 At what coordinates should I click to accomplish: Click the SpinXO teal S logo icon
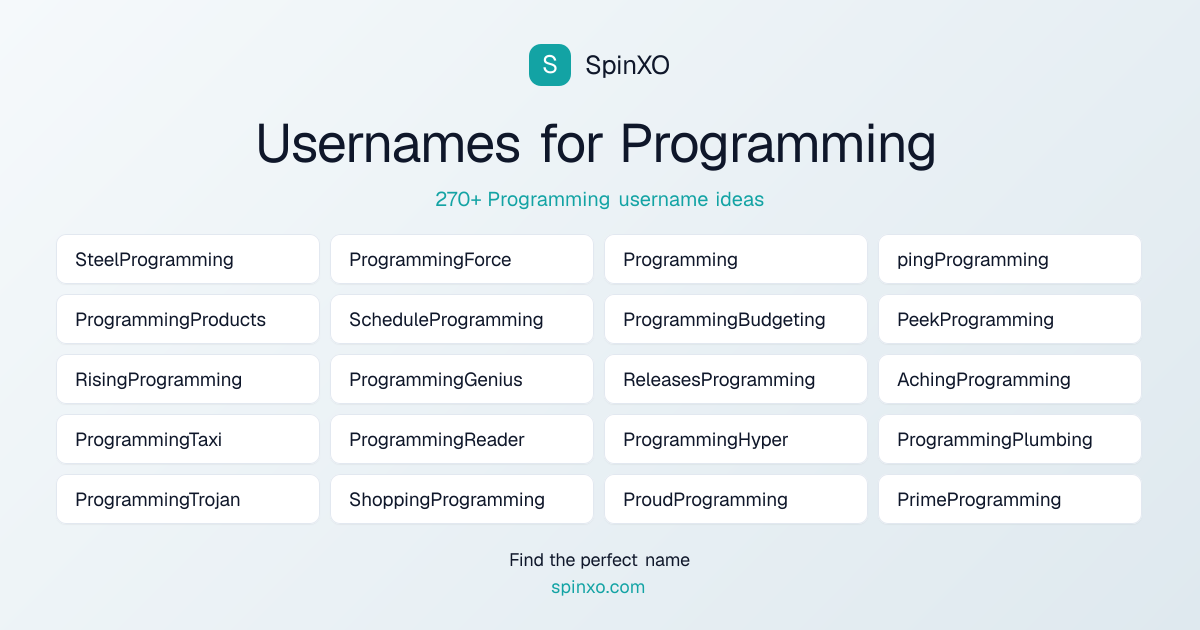click(550, 65)
